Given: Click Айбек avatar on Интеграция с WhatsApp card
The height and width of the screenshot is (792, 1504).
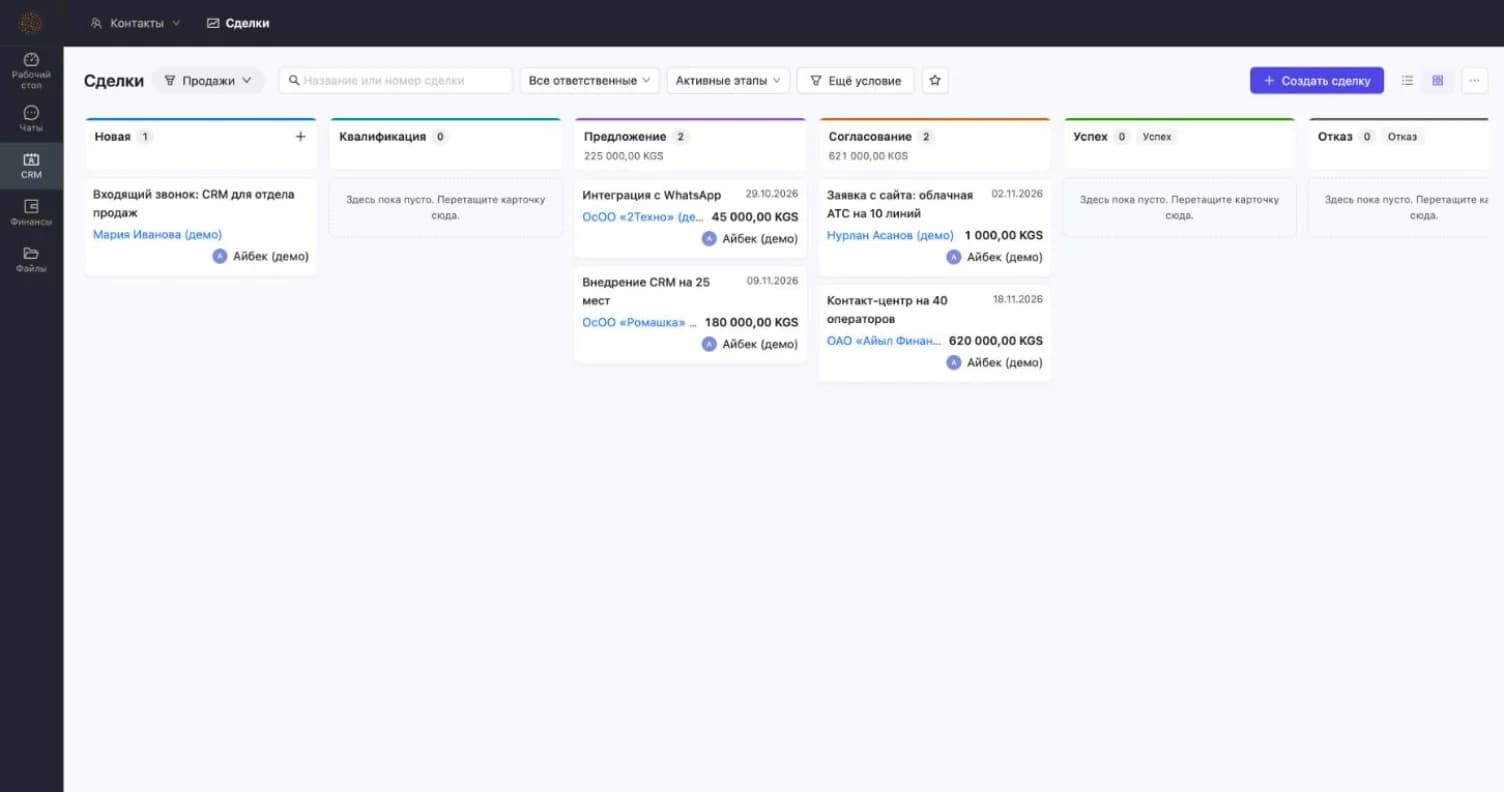Looking at the screenshot, I should (x=709, y=239).
